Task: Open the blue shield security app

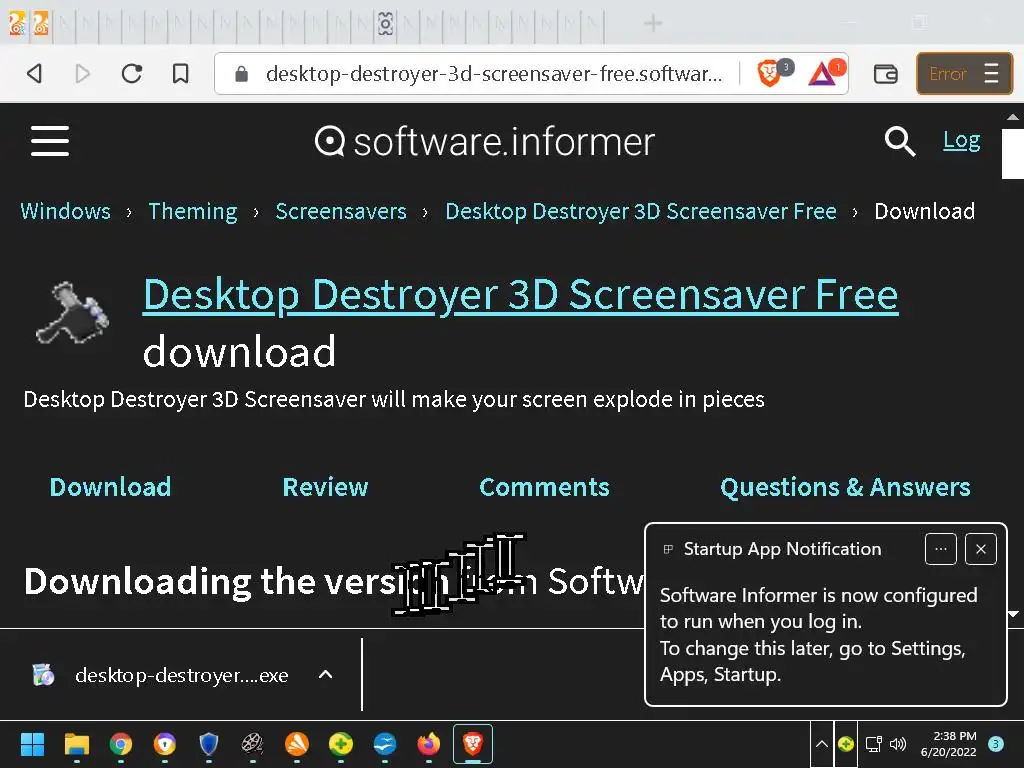Action: (x=208, y=744)
